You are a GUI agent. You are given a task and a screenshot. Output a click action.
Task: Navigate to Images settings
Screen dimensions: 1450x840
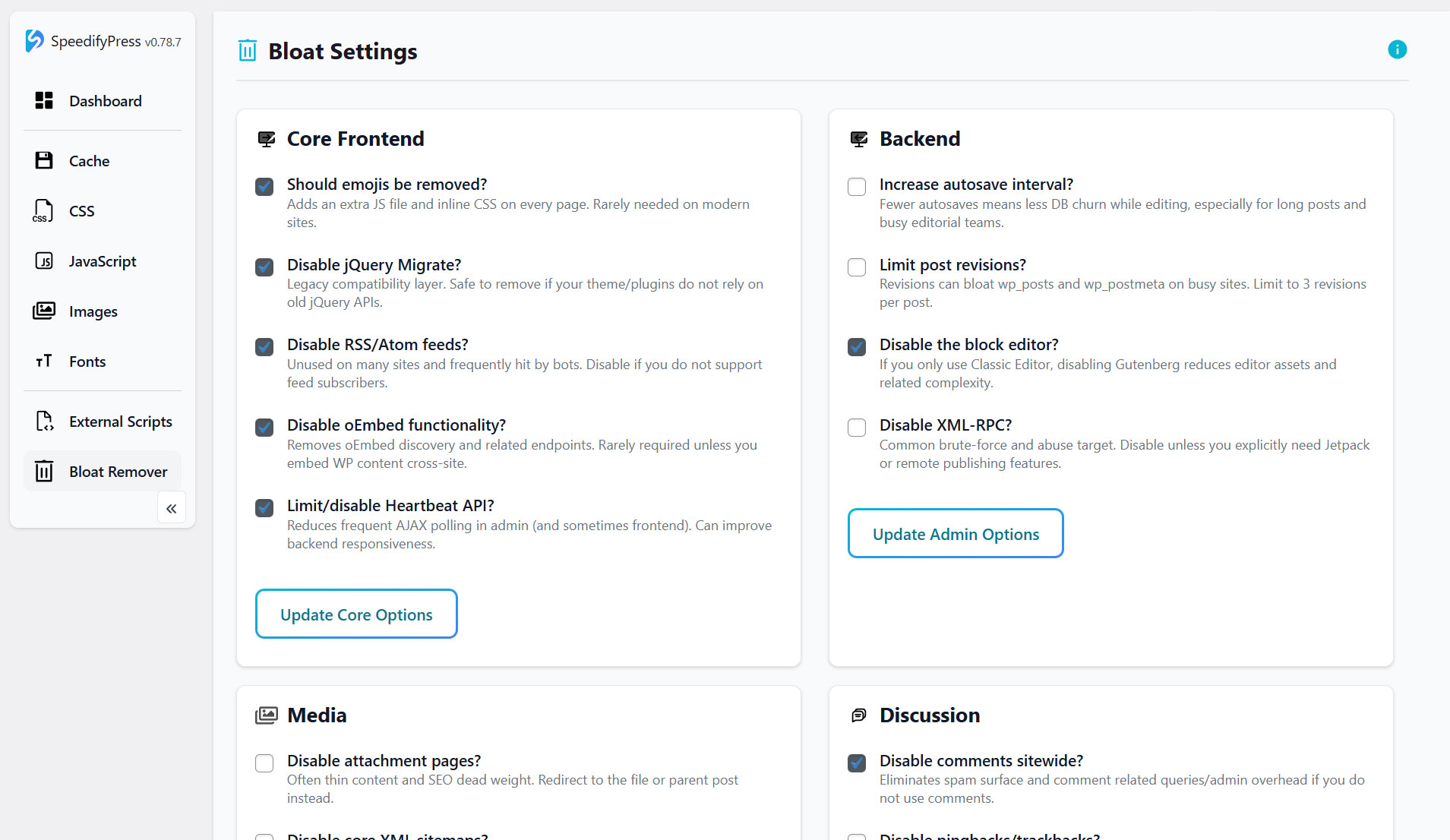[103, 311]
